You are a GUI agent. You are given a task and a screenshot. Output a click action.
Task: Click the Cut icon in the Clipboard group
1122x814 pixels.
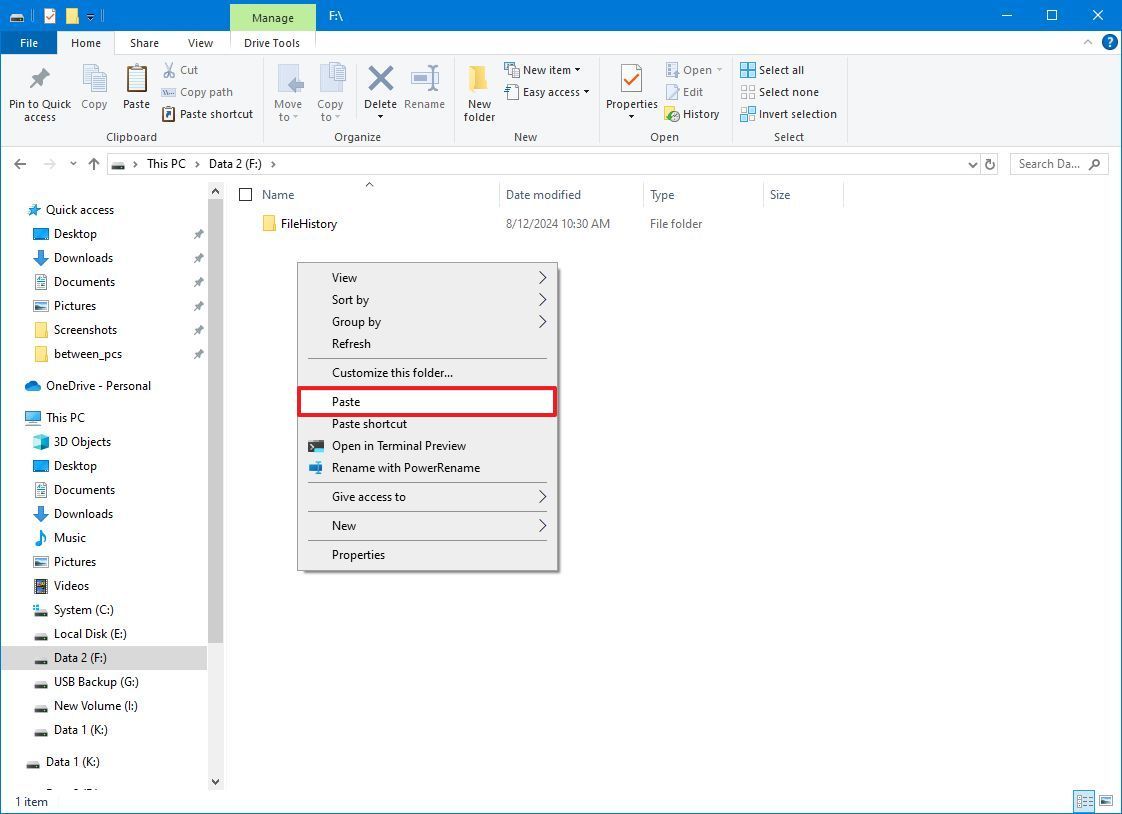tap(168, 70)
